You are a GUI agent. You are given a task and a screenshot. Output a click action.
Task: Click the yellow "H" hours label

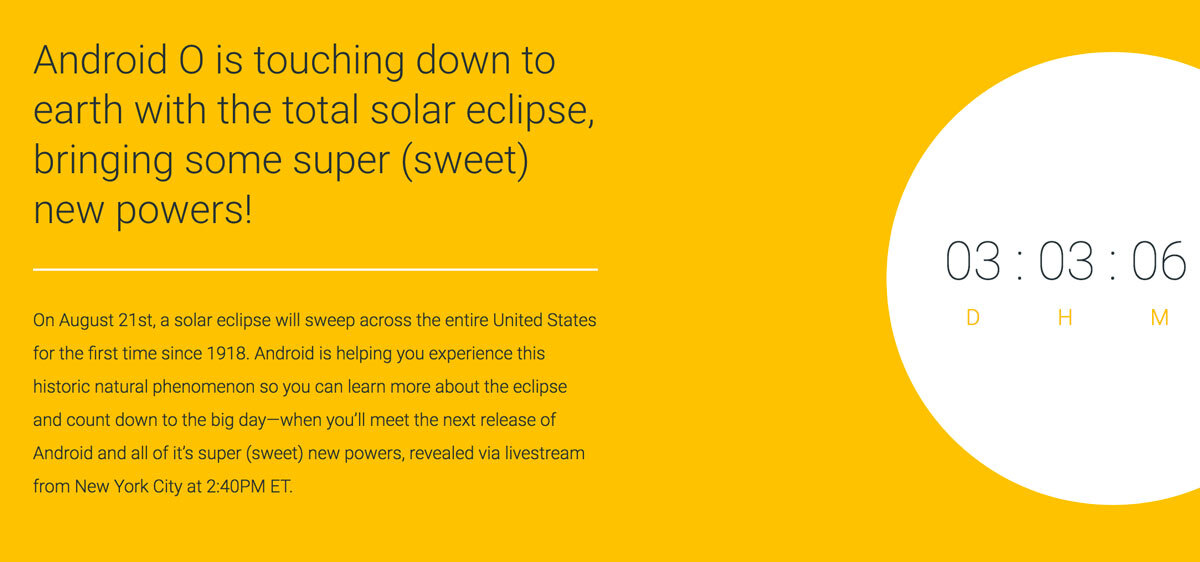1065,318
